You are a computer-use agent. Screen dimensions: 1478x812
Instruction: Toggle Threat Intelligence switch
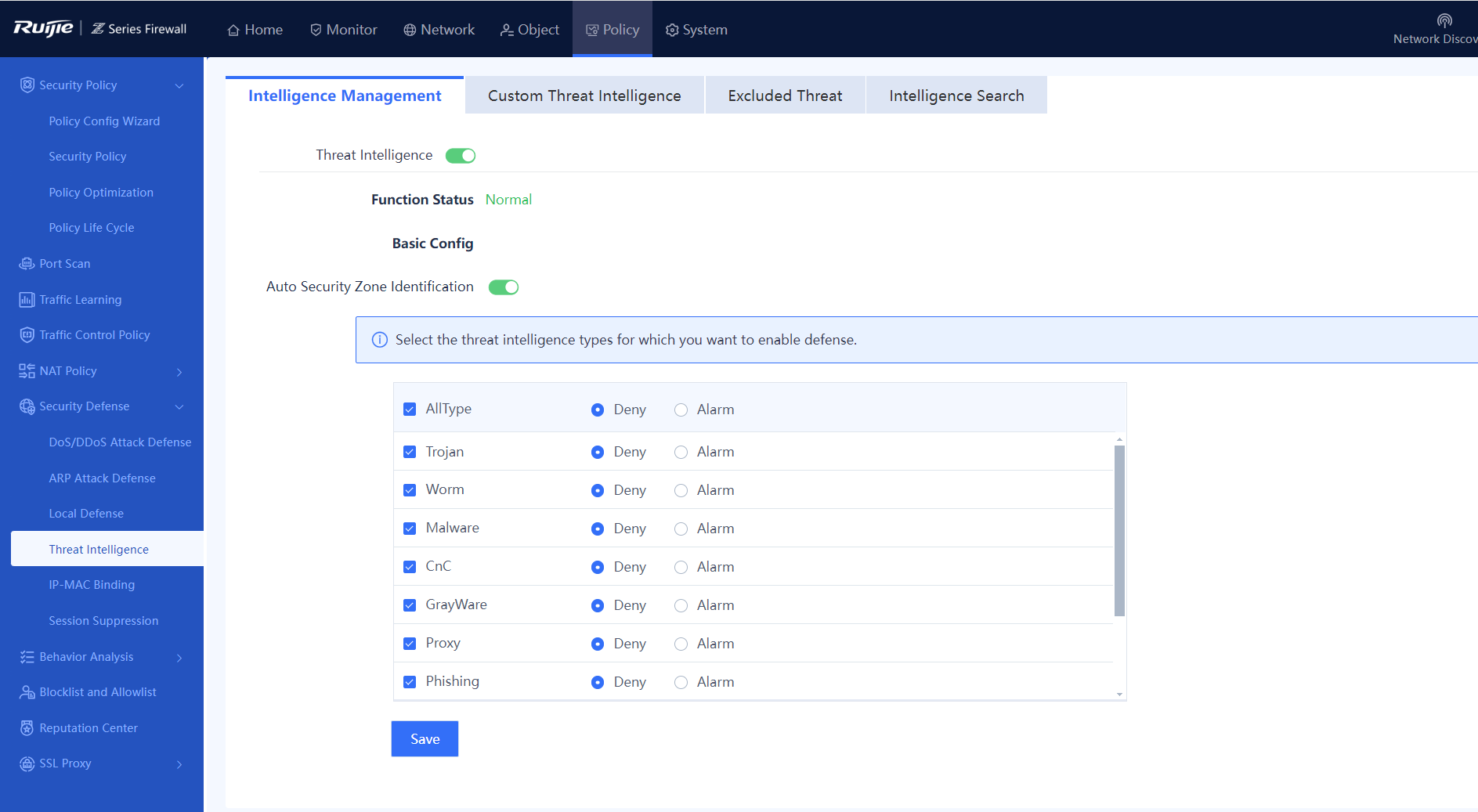tap(461, 156)
